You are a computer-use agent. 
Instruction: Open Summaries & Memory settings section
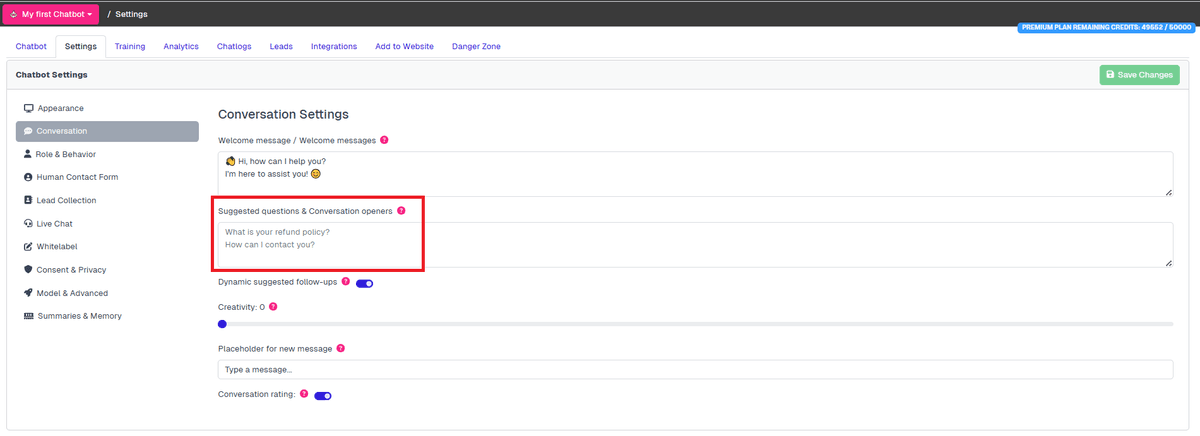79,316
